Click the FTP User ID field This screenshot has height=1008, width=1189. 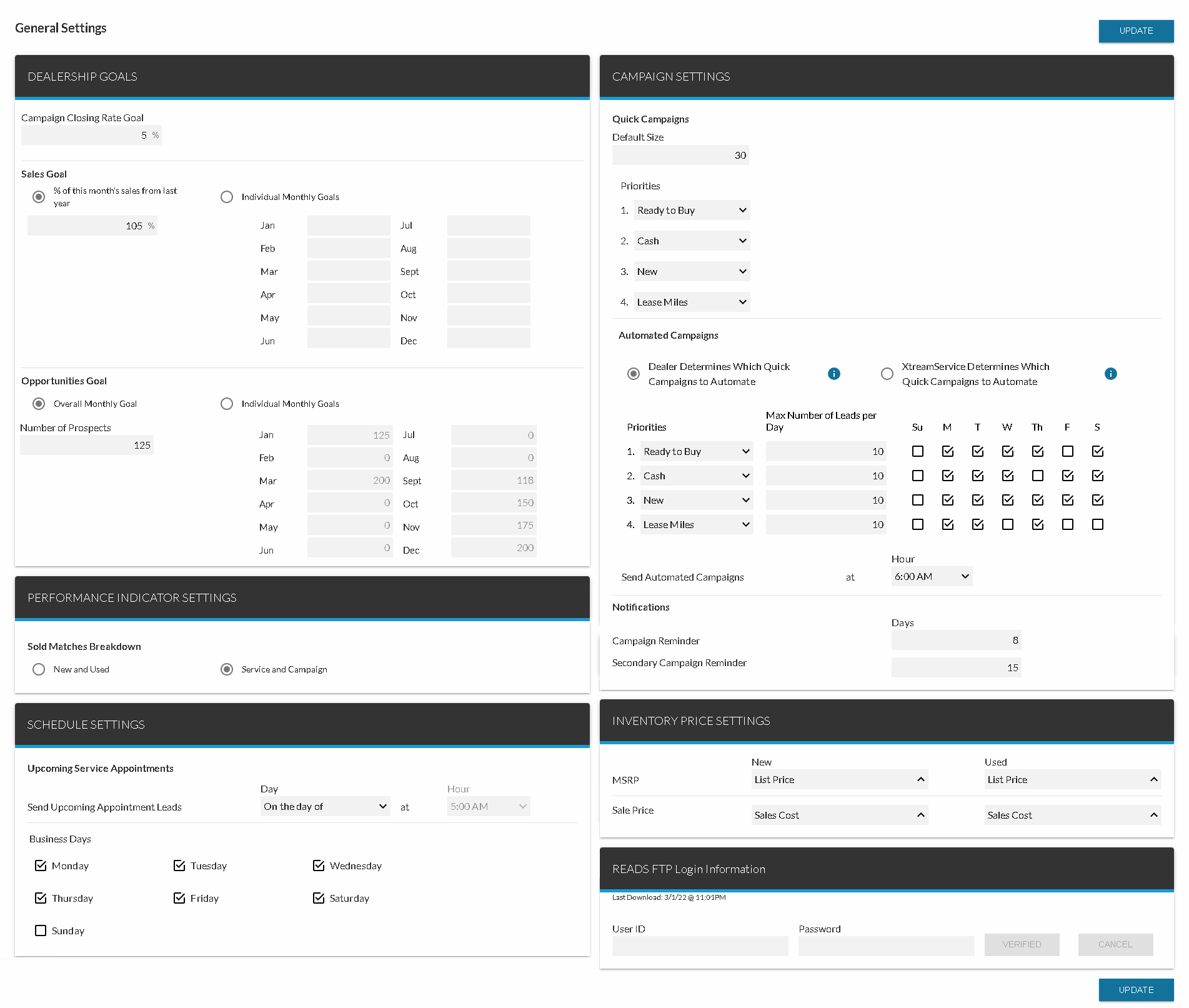(700, 946)
